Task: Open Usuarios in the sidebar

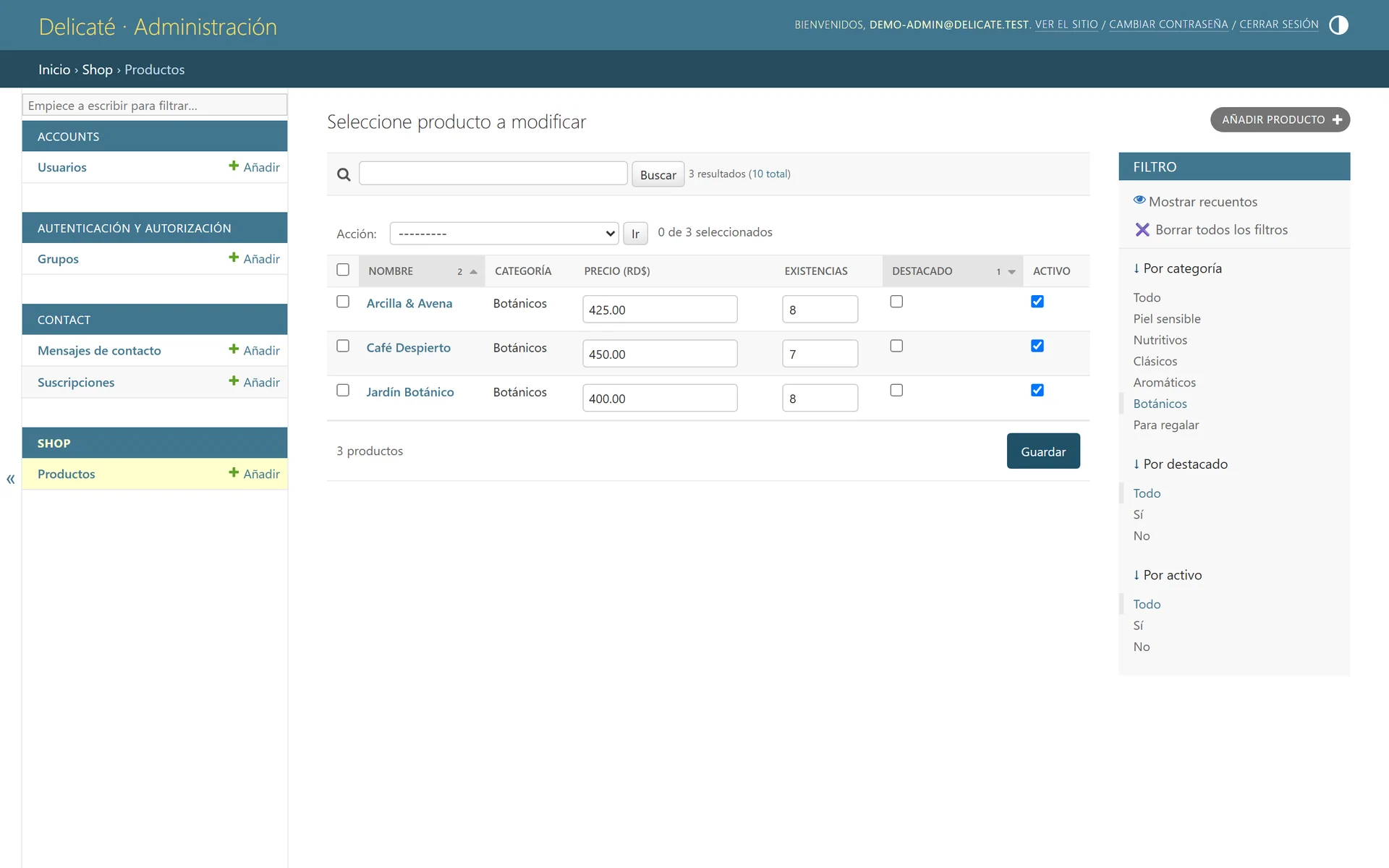Action: pyautogui.click(x=62, y=167)
